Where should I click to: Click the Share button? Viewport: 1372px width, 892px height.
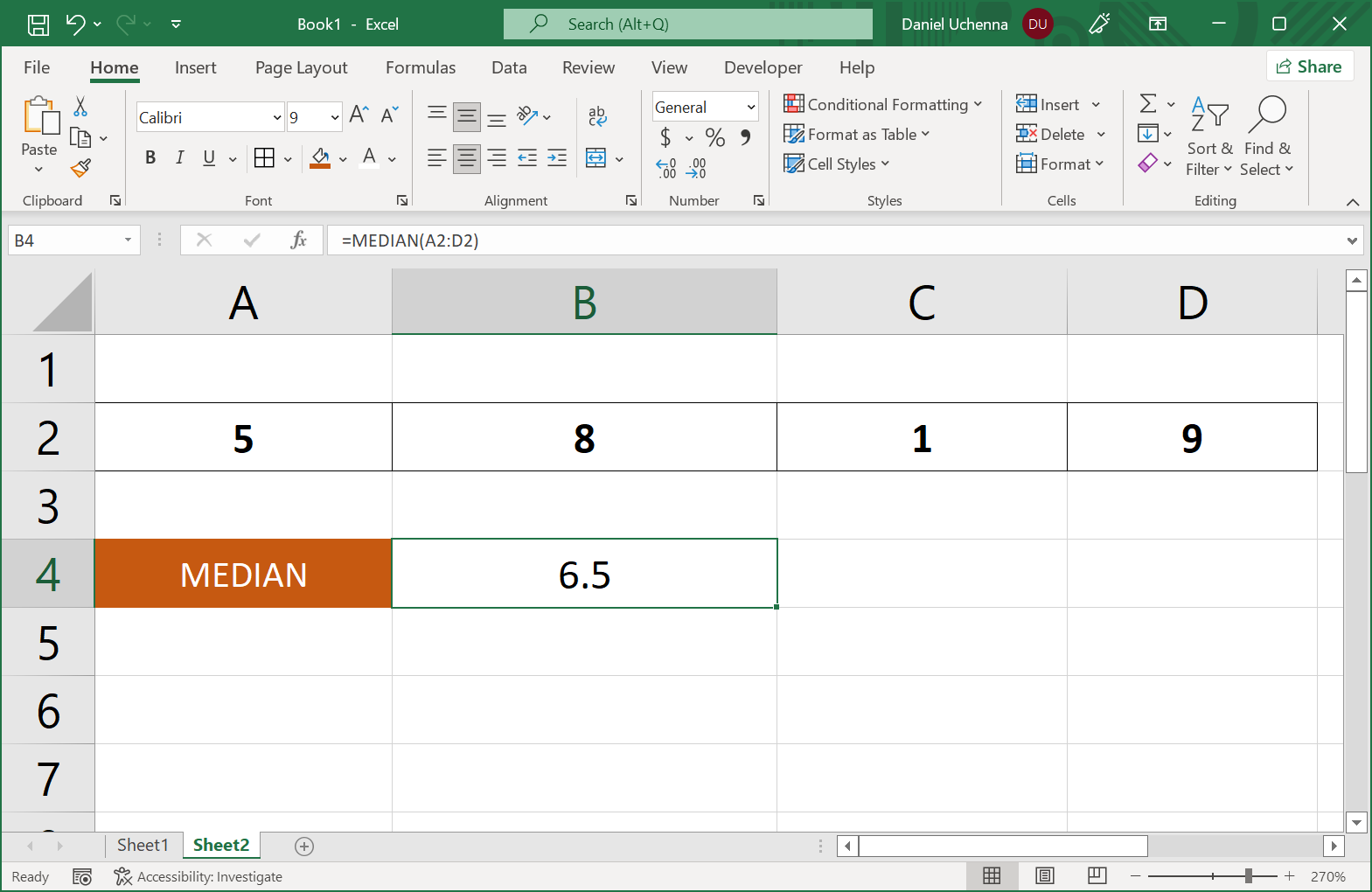pos(1309,66)
